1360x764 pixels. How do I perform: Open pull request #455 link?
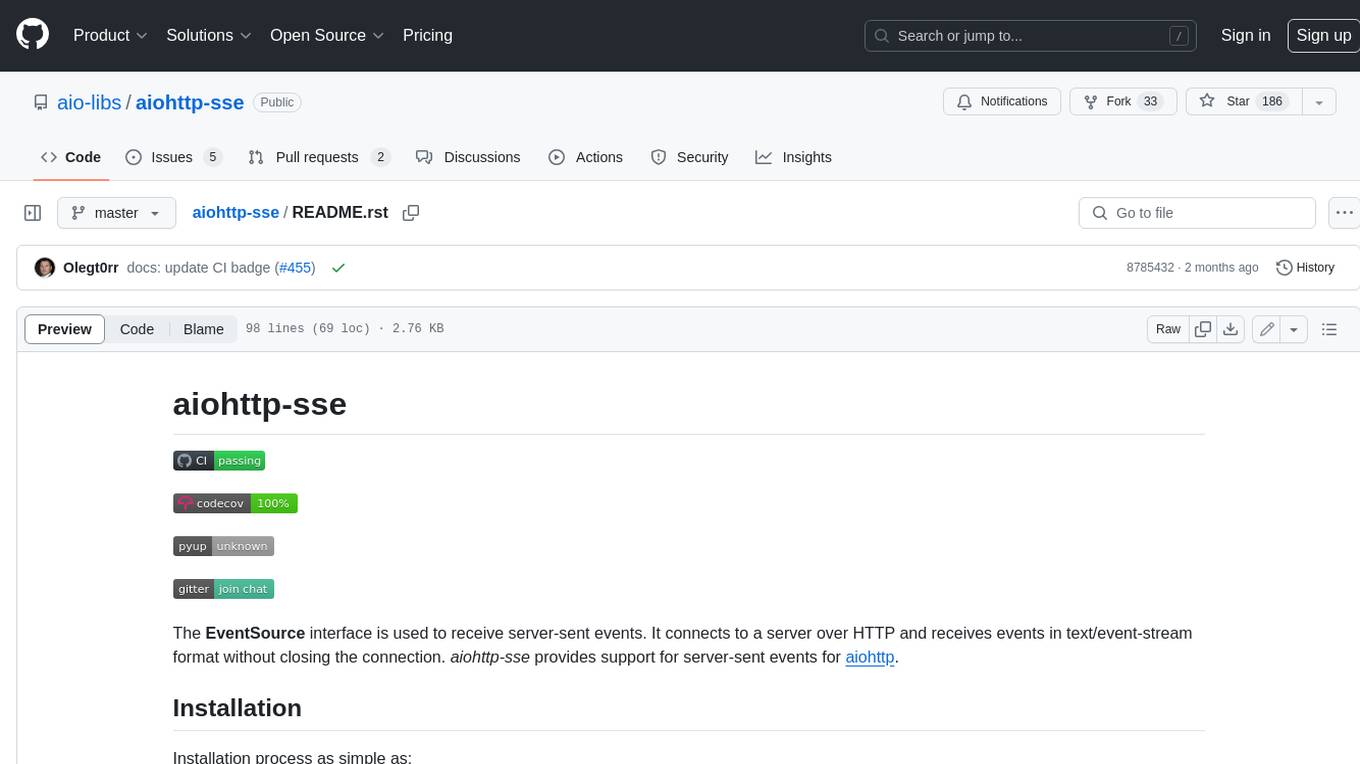pyautogui.click(x=294, y=268)
